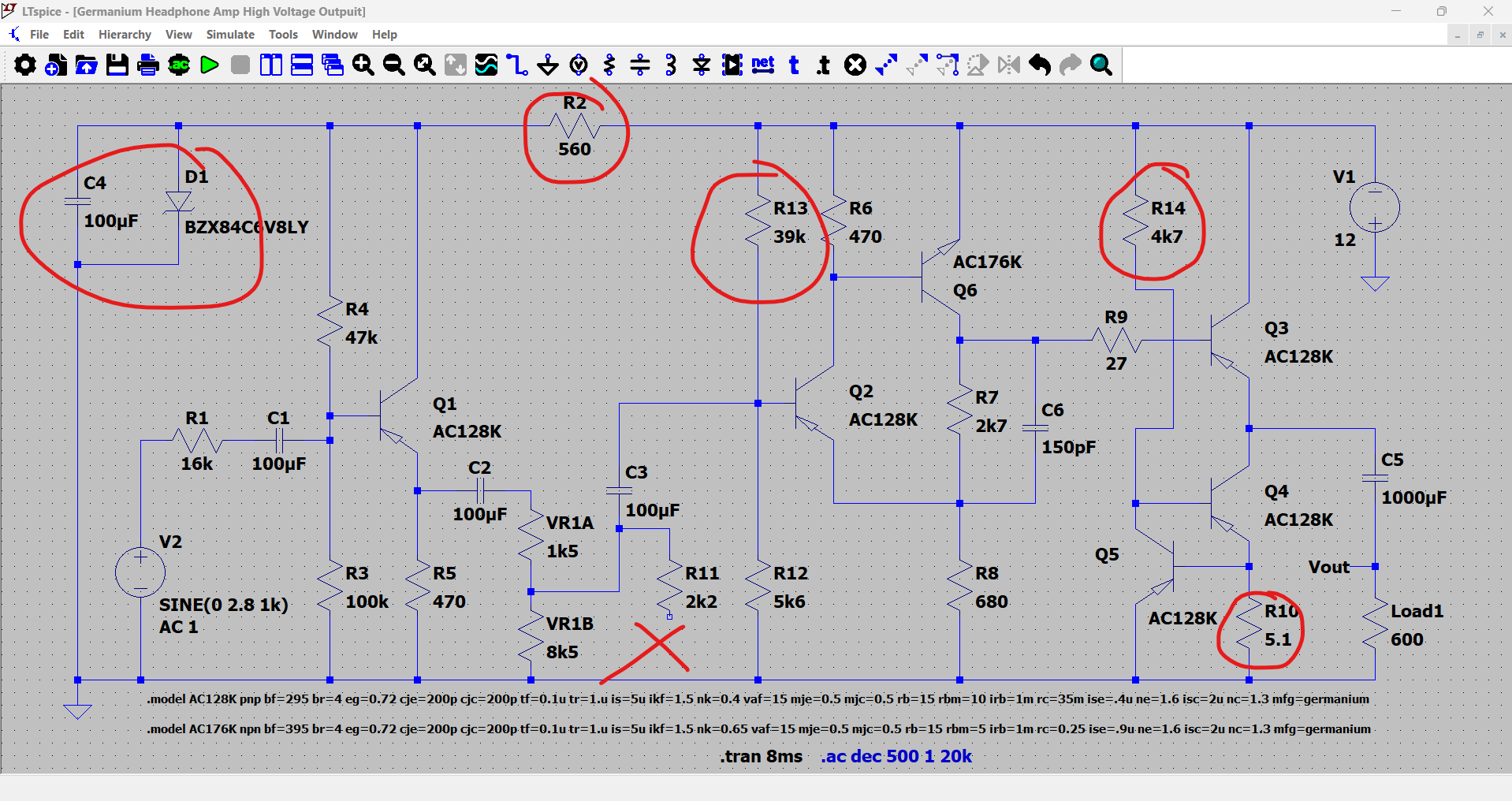Select the '.model AC128K pnp' directive line
The image size is (1512, 801).
758,699
